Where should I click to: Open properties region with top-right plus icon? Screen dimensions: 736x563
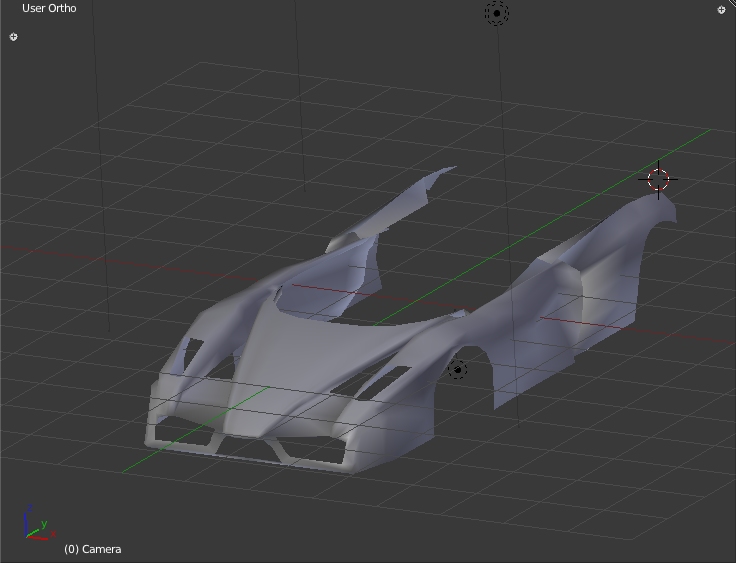click(x=721, y=10)
